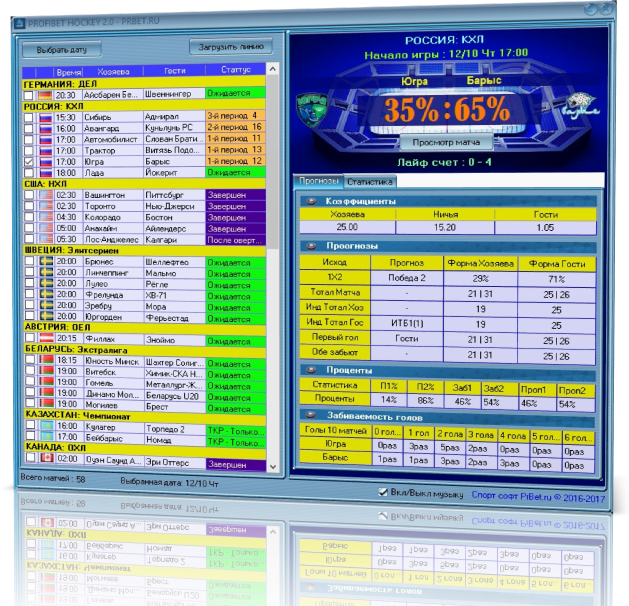This screenshot has width=629, height=606.
Task: Check the Авангард vs Куньлунь РС match box
Action: click(28, 129)
